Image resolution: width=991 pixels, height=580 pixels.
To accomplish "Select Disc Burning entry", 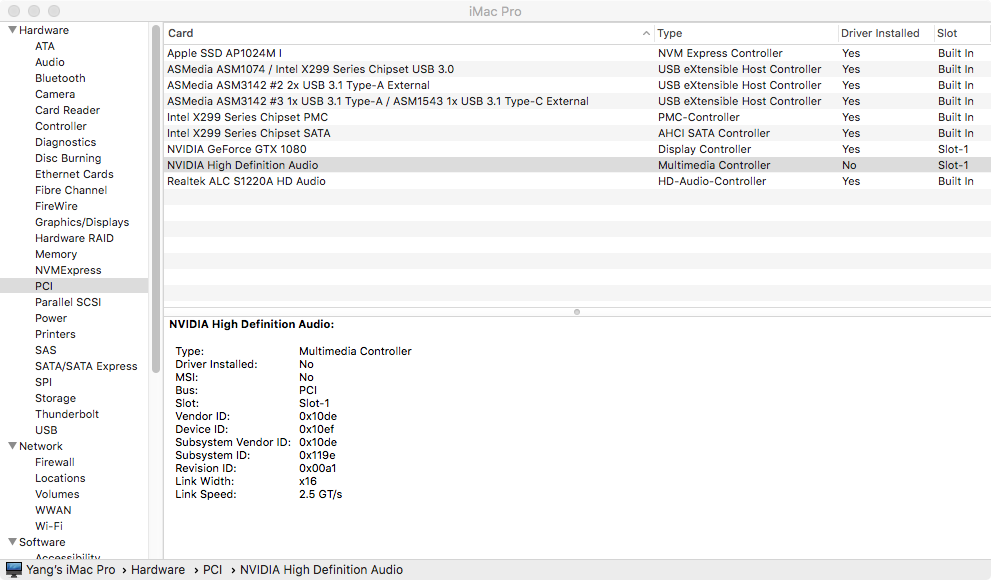I will tap(68, 158).
